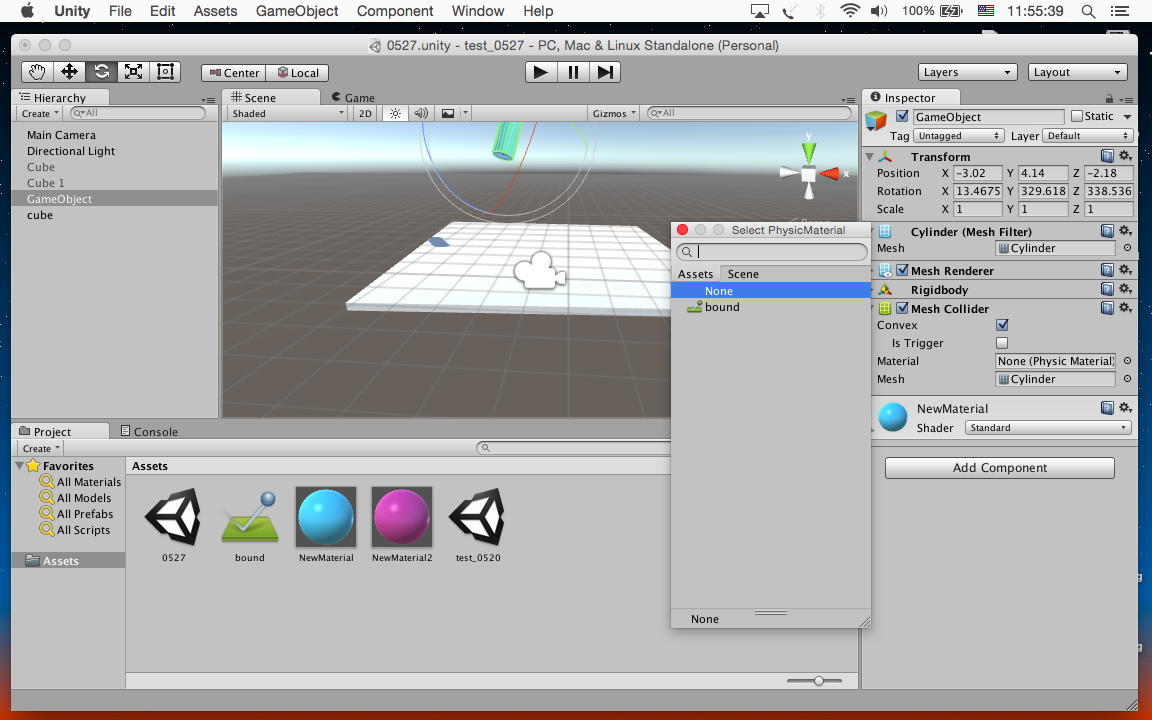This screenshot has width=1152, height=720.
Task: Collapse the Transform component
Action: (x=870, y=157)
